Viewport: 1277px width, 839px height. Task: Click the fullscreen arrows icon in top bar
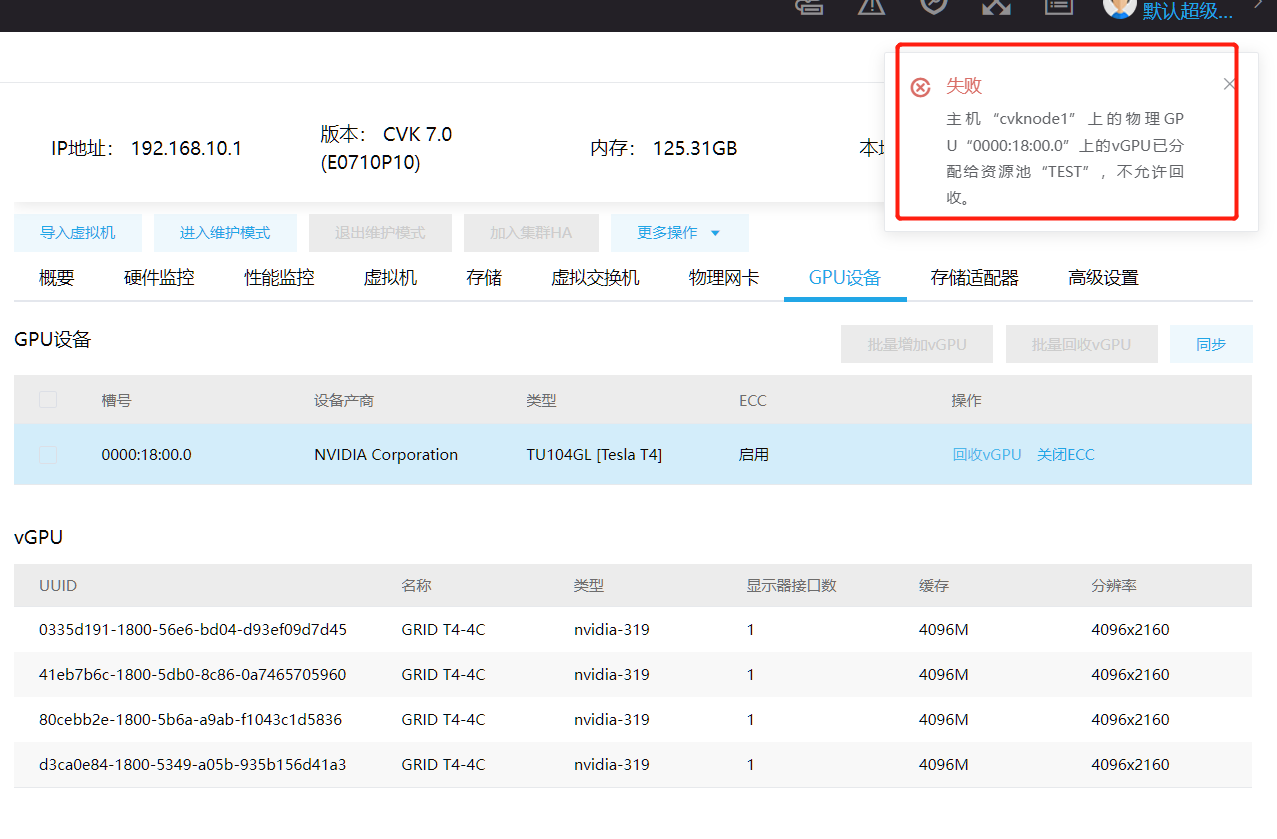point(996,5)
